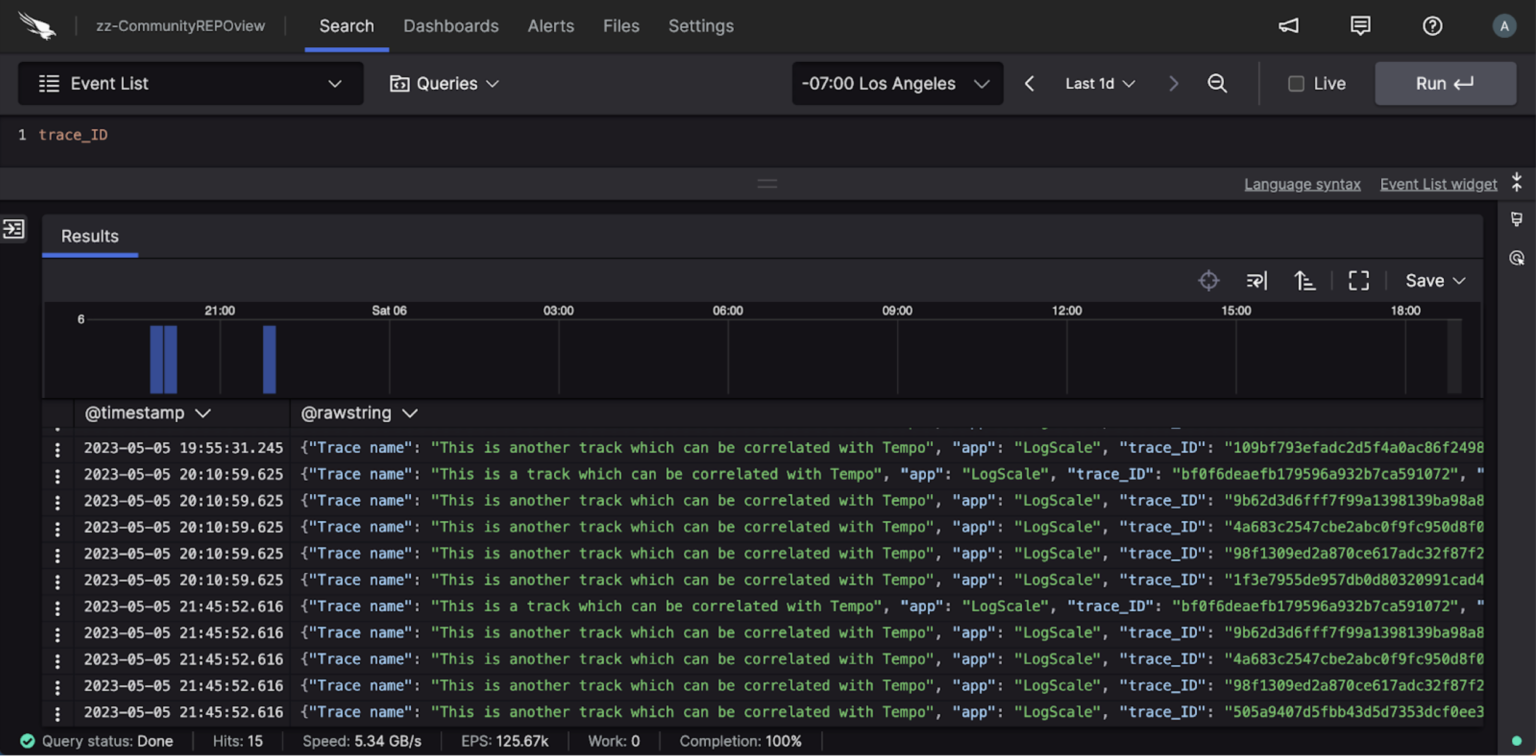Enter fullscreen mode for results
The width and height of the screenshot is (1536, 756).
(x=1358, y=281)
